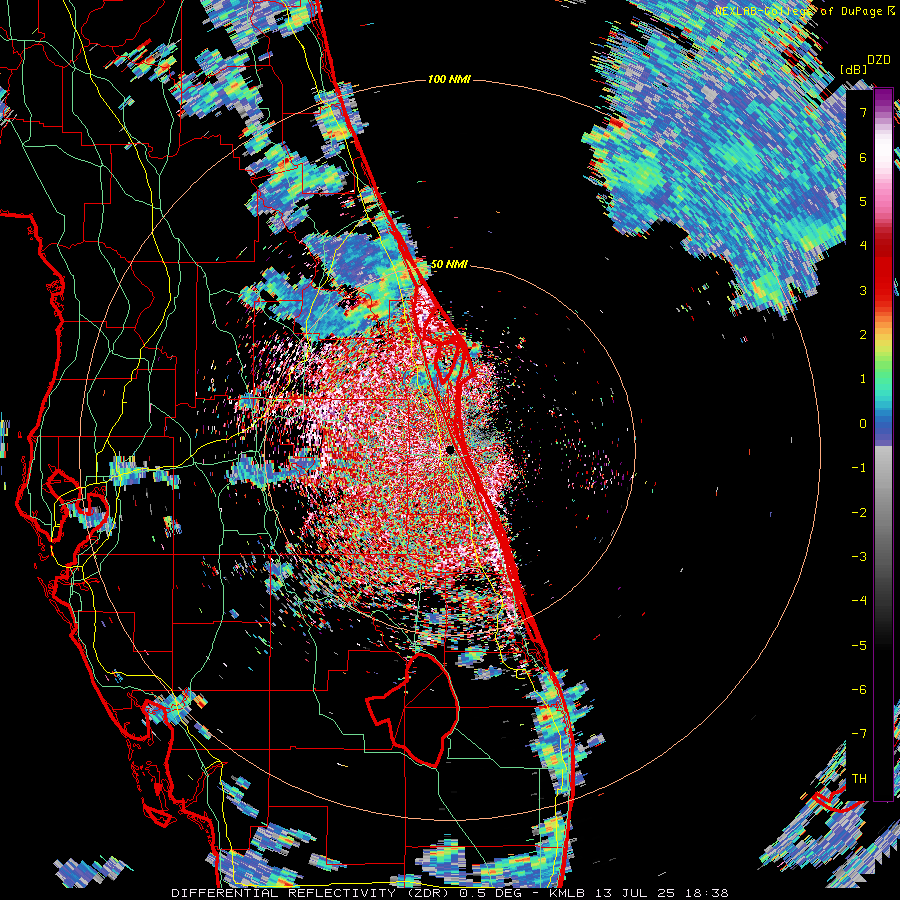
Task: Select the 5 dB value on the color scale
Action: (x=863, y=201)
